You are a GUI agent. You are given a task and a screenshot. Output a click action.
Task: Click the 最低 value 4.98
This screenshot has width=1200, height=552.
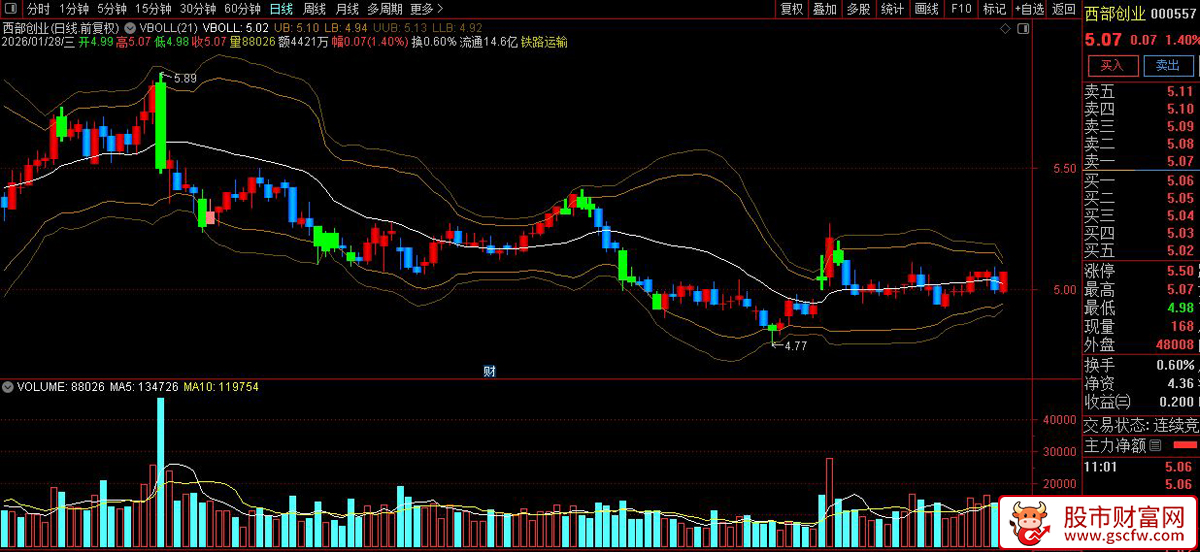tap(1181, 308)
